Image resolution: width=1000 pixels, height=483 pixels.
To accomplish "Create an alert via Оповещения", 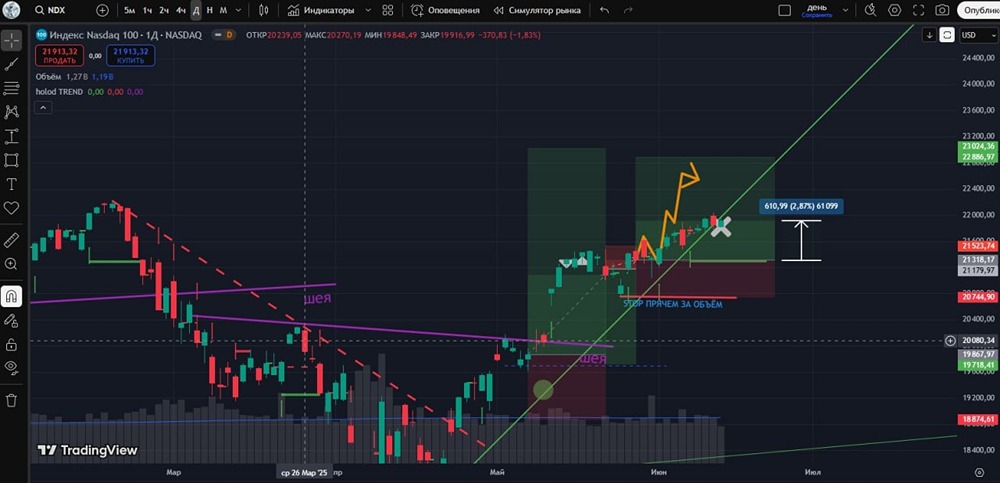I will pos(446,10).
